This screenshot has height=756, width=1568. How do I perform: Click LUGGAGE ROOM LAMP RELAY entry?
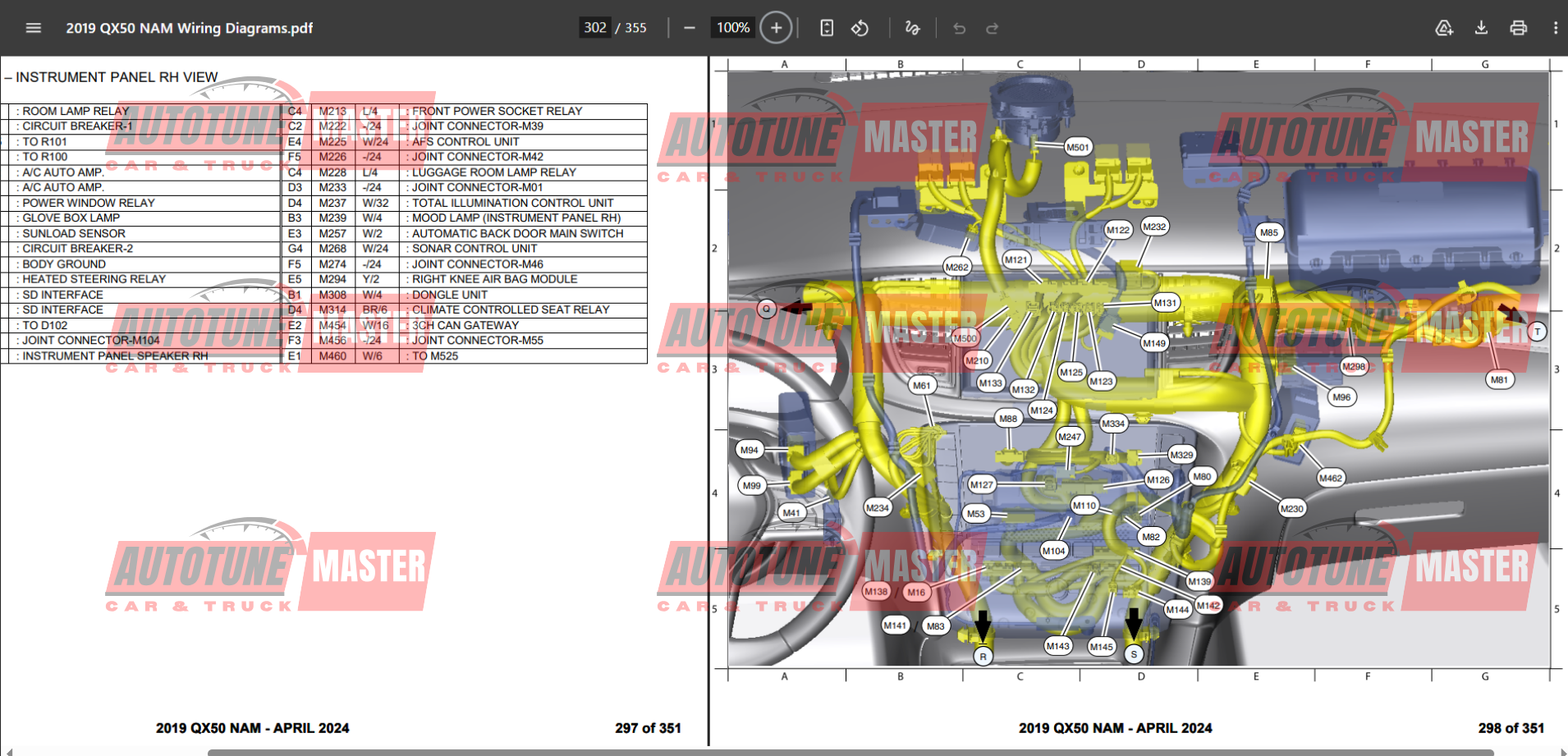(493, 172)
